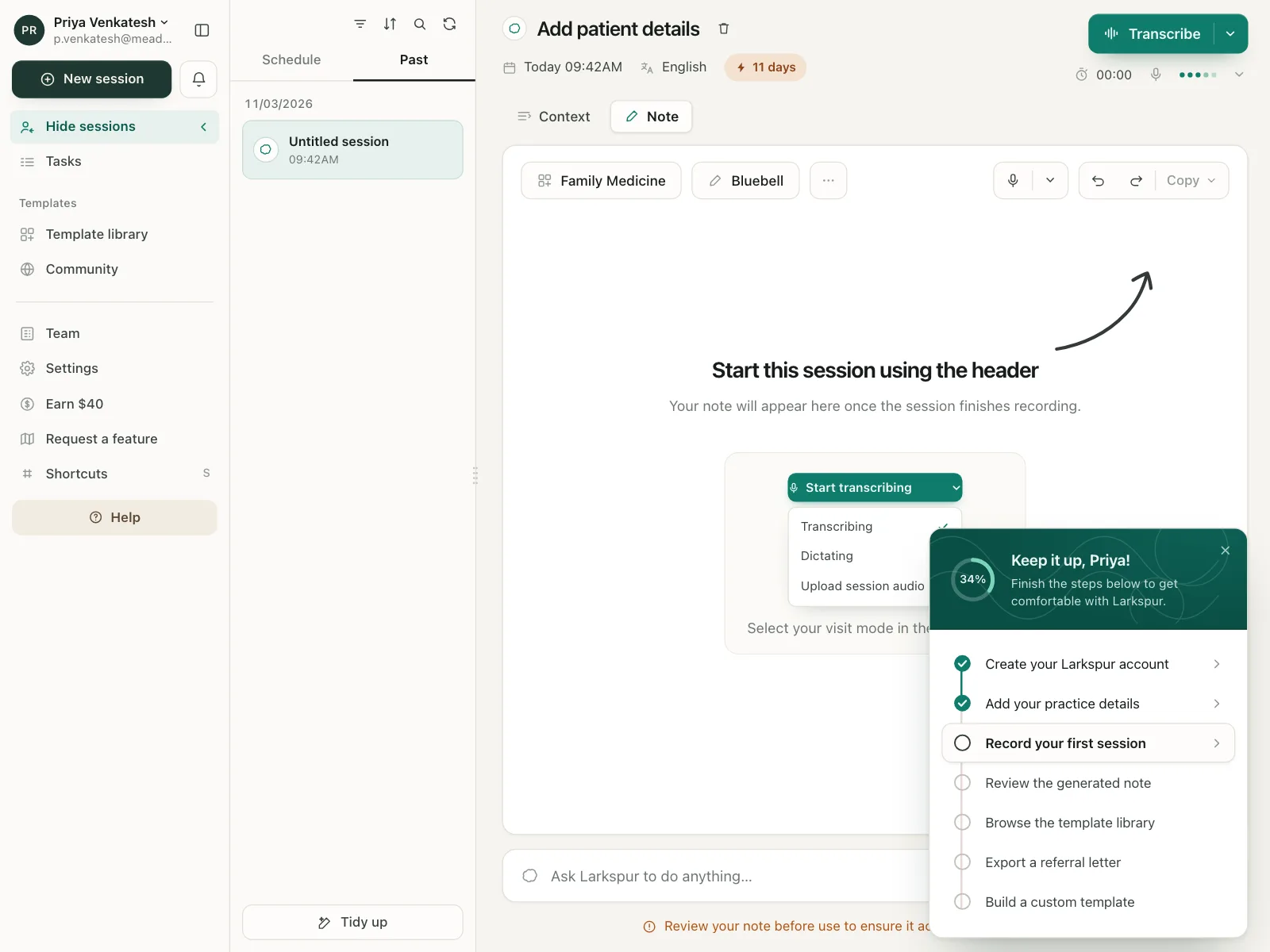
Task: Expand Add your practice details step
Action: [x=1088, y=704]
